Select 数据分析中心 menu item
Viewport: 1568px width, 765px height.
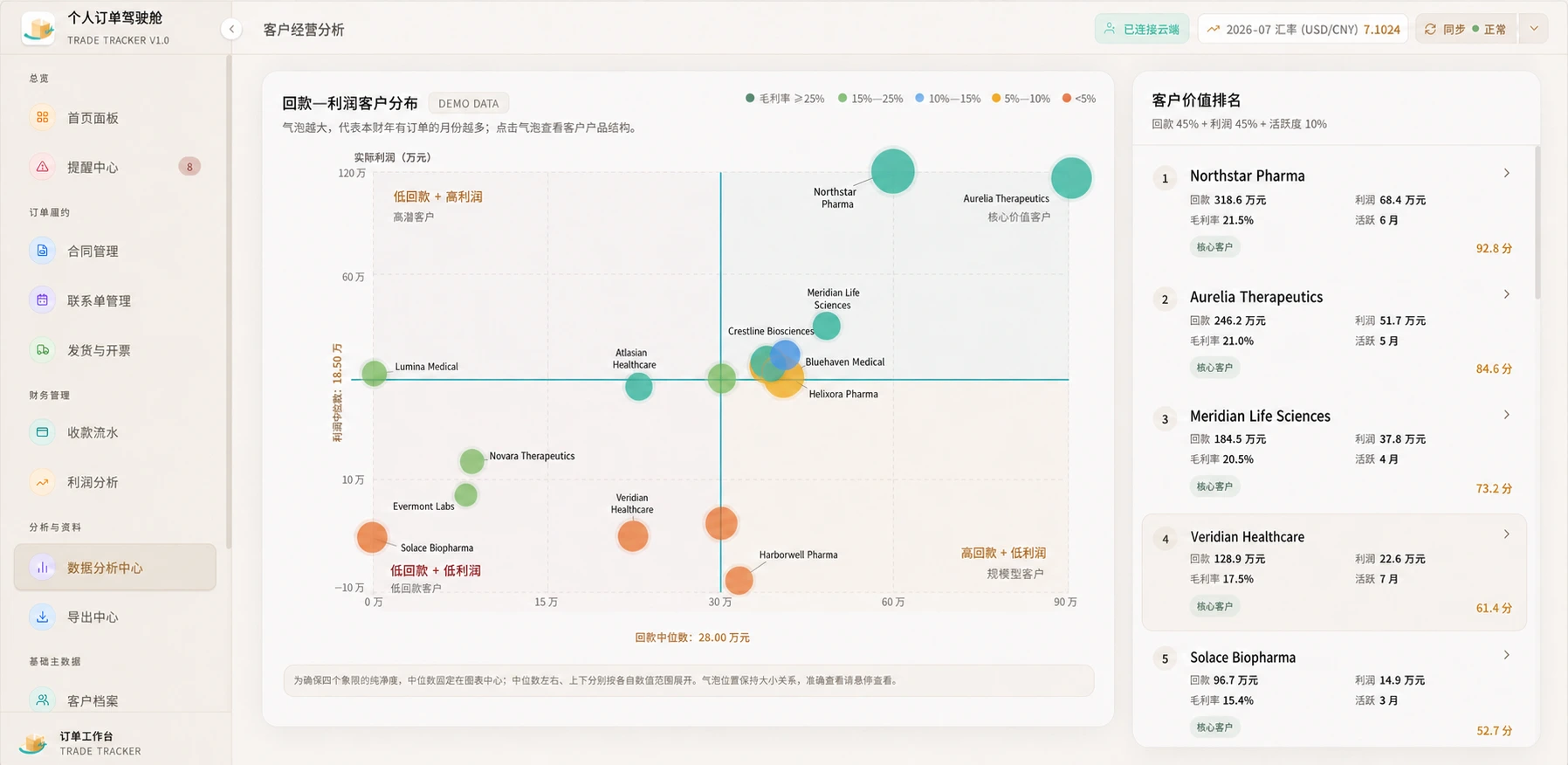click(115, 568)
